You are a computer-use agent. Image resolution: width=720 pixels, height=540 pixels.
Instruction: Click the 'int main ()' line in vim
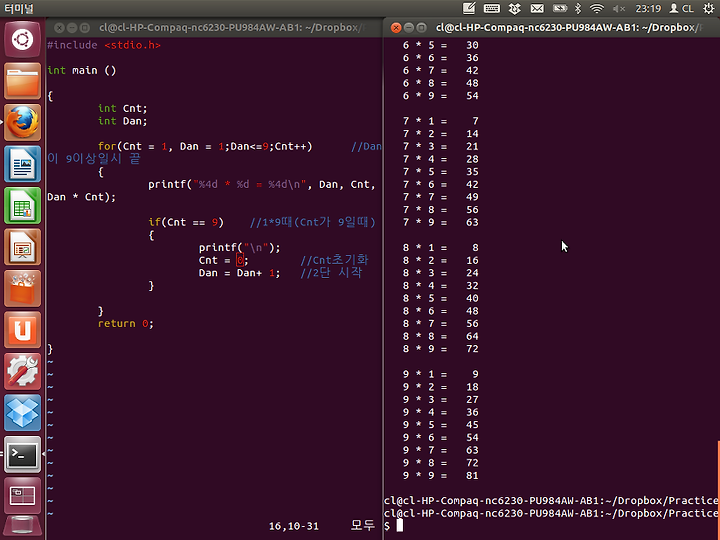tap(82, 70)
